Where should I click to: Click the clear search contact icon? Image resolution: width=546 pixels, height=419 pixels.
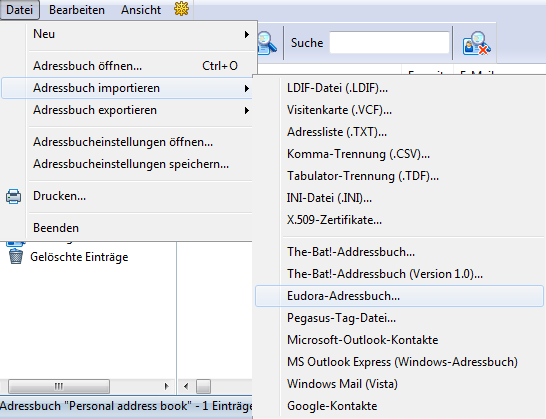(x=476, y=43)
